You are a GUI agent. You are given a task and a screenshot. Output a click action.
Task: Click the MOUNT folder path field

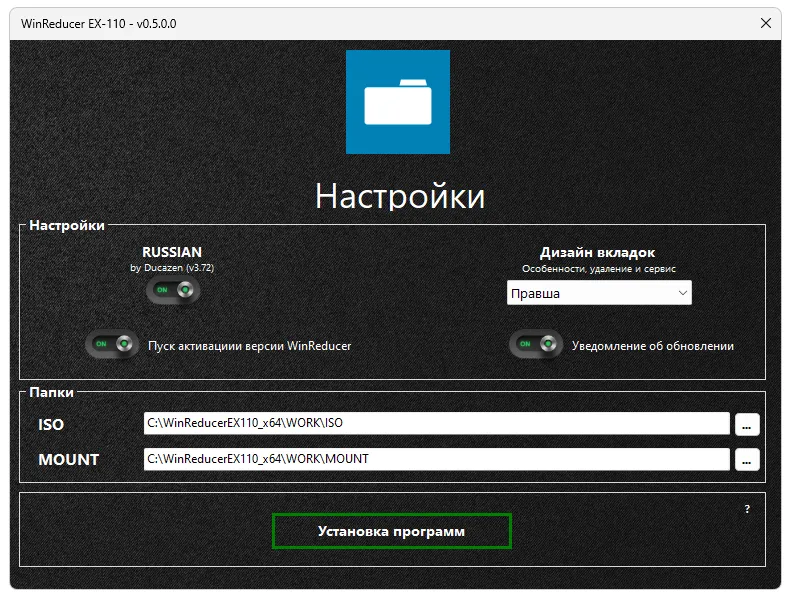click(437, 459)
